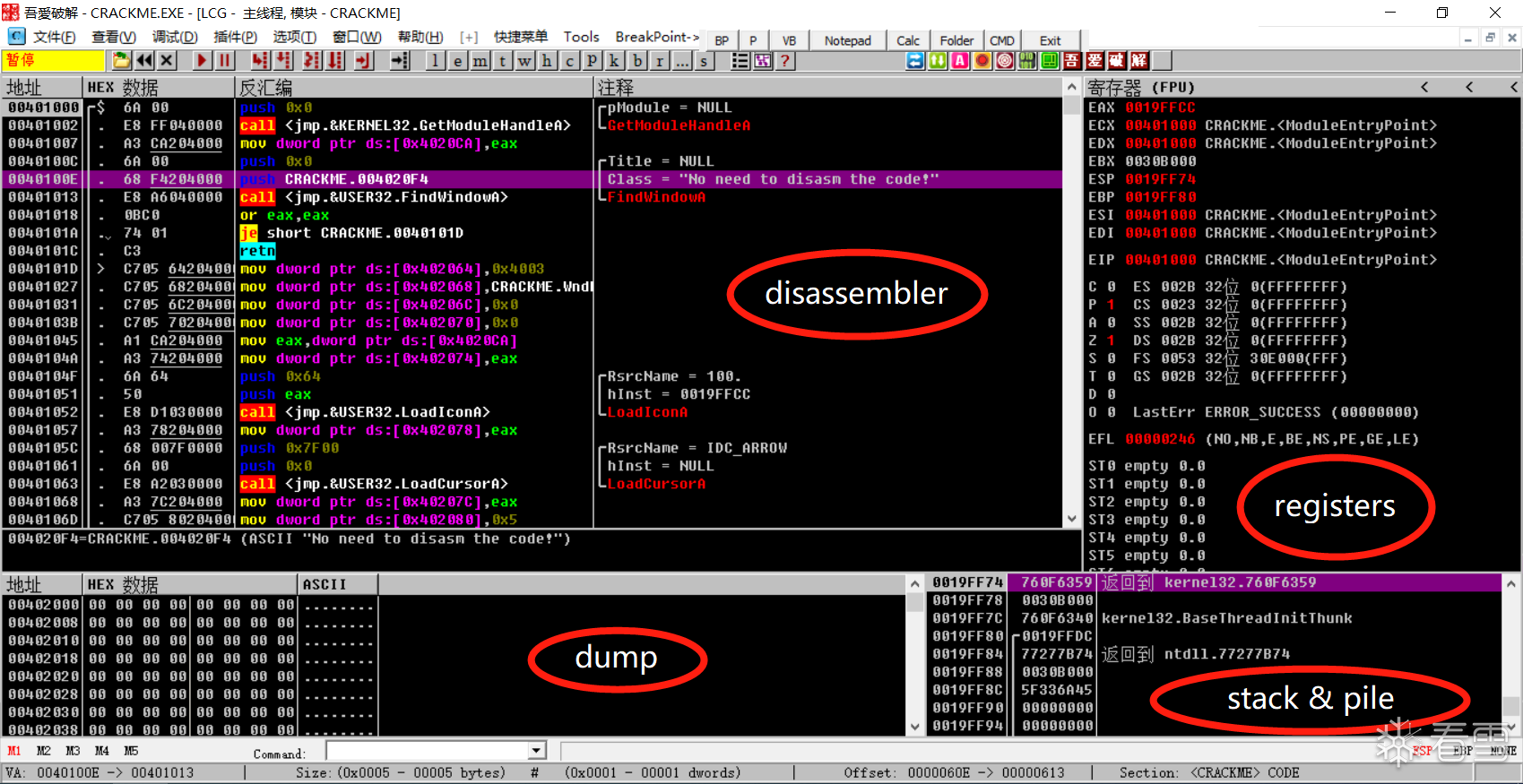Click the CMD button
Viewport: 1523px width, 784px height.
[x=1002, y=40]
